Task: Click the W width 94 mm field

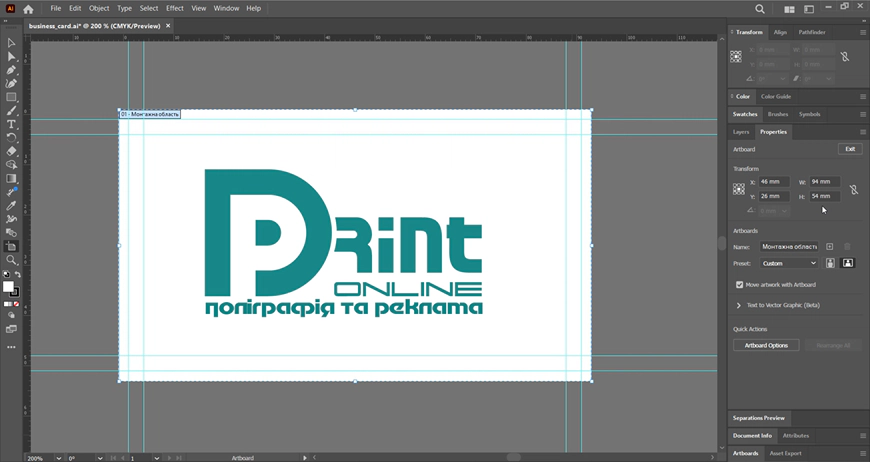Action: pyautogui.click(x=825, y=181)
